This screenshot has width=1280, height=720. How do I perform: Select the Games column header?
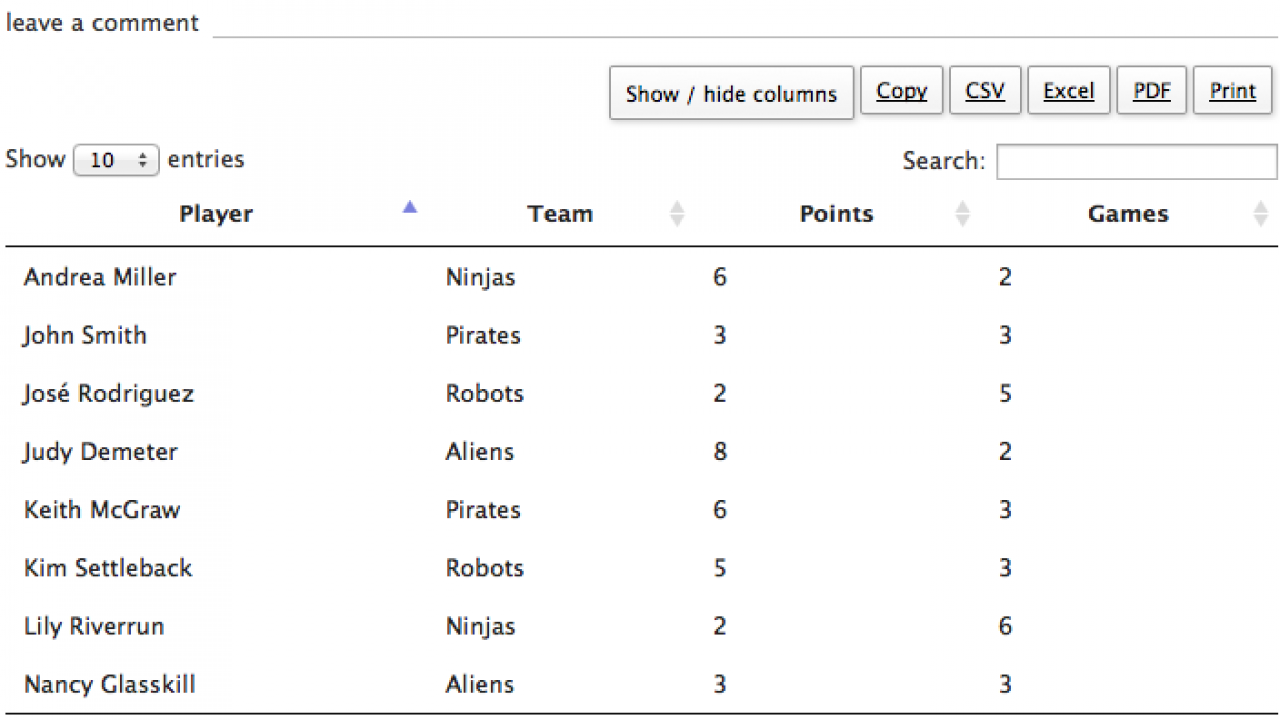click(1128, 214)
